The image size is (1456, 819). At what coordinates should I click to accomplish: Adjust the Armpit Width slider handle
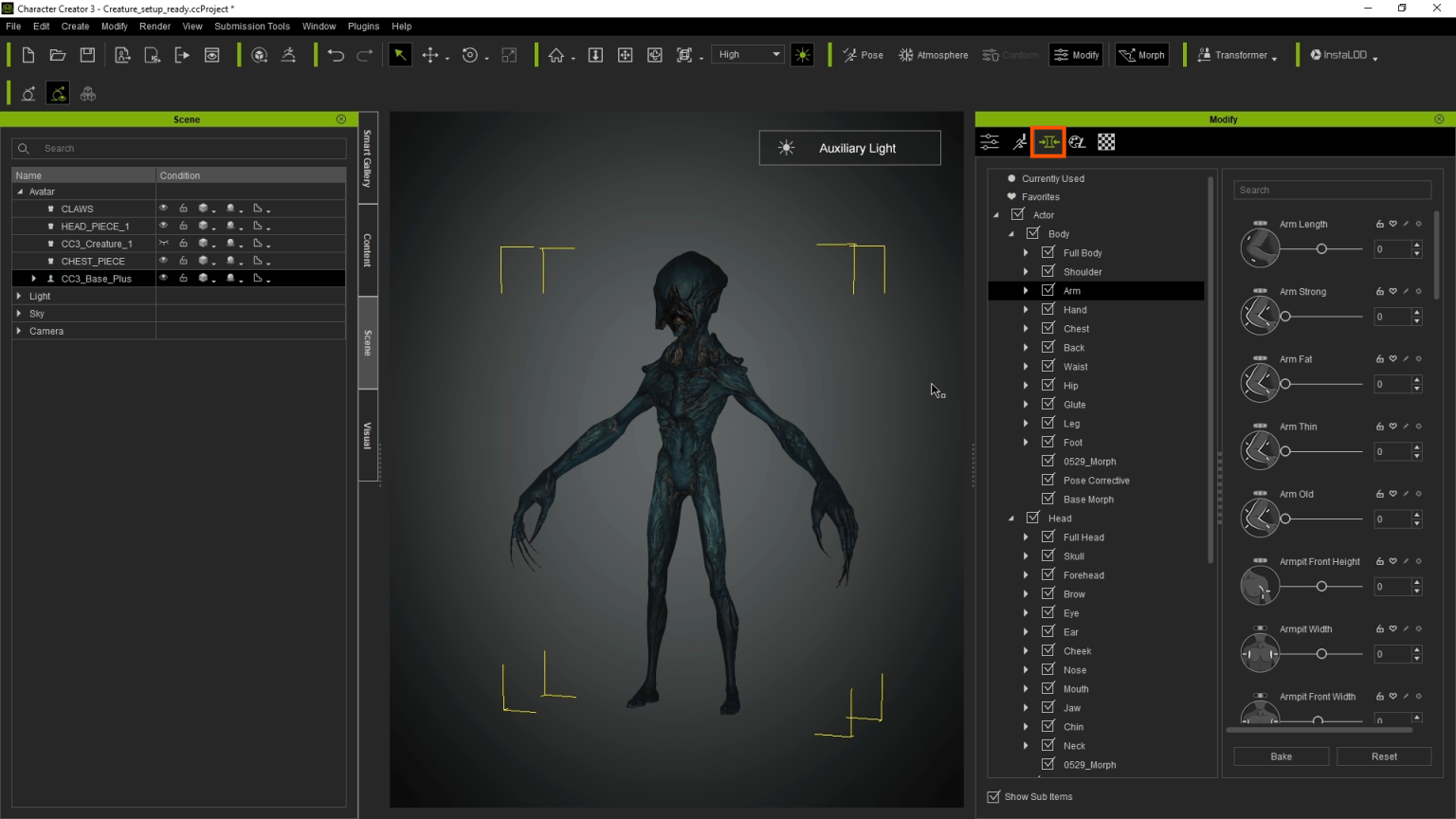click(1321, 654)
